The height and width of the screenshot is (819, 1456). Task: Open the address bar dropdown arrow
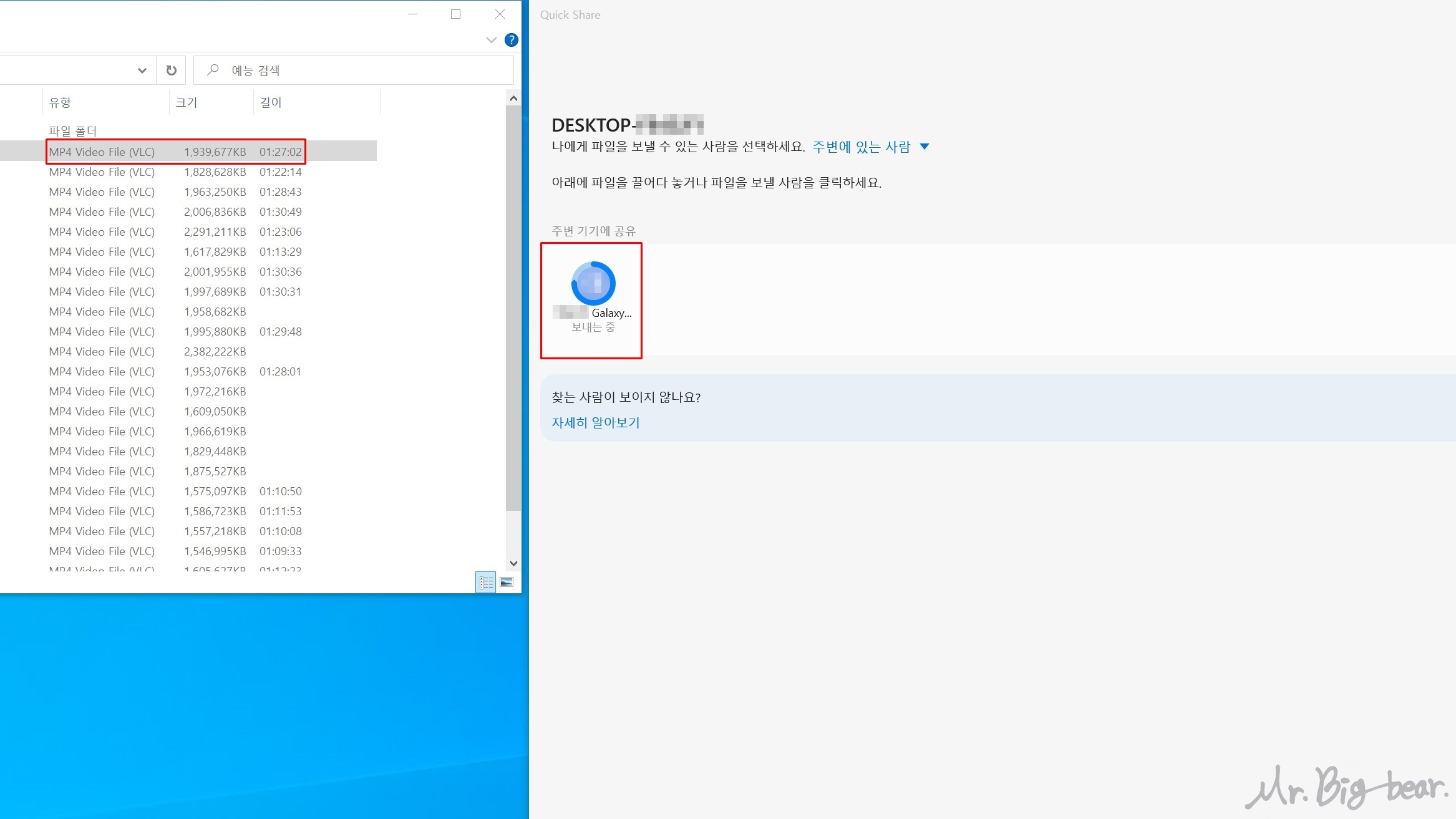pos(142,70)
